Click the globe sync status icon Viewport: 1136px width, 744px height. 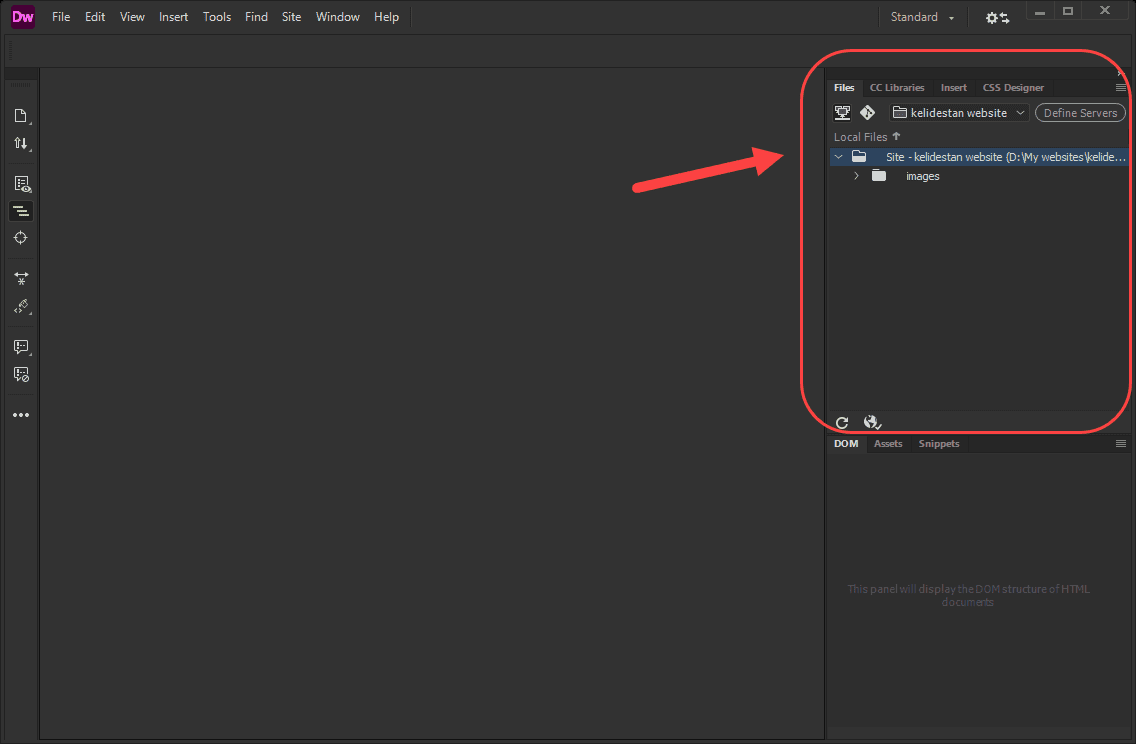tap(872, 422)
